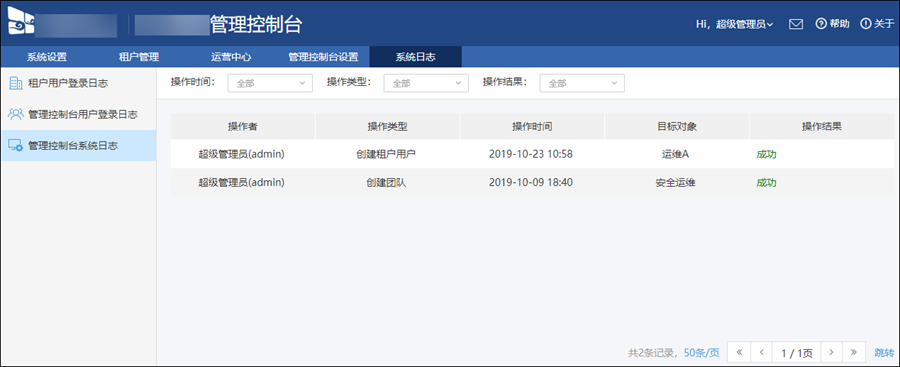The width and height of the screenshot is (900, 367).
Task: Click the 租户用户登录日志 building icon
Action: click(16, 83)
